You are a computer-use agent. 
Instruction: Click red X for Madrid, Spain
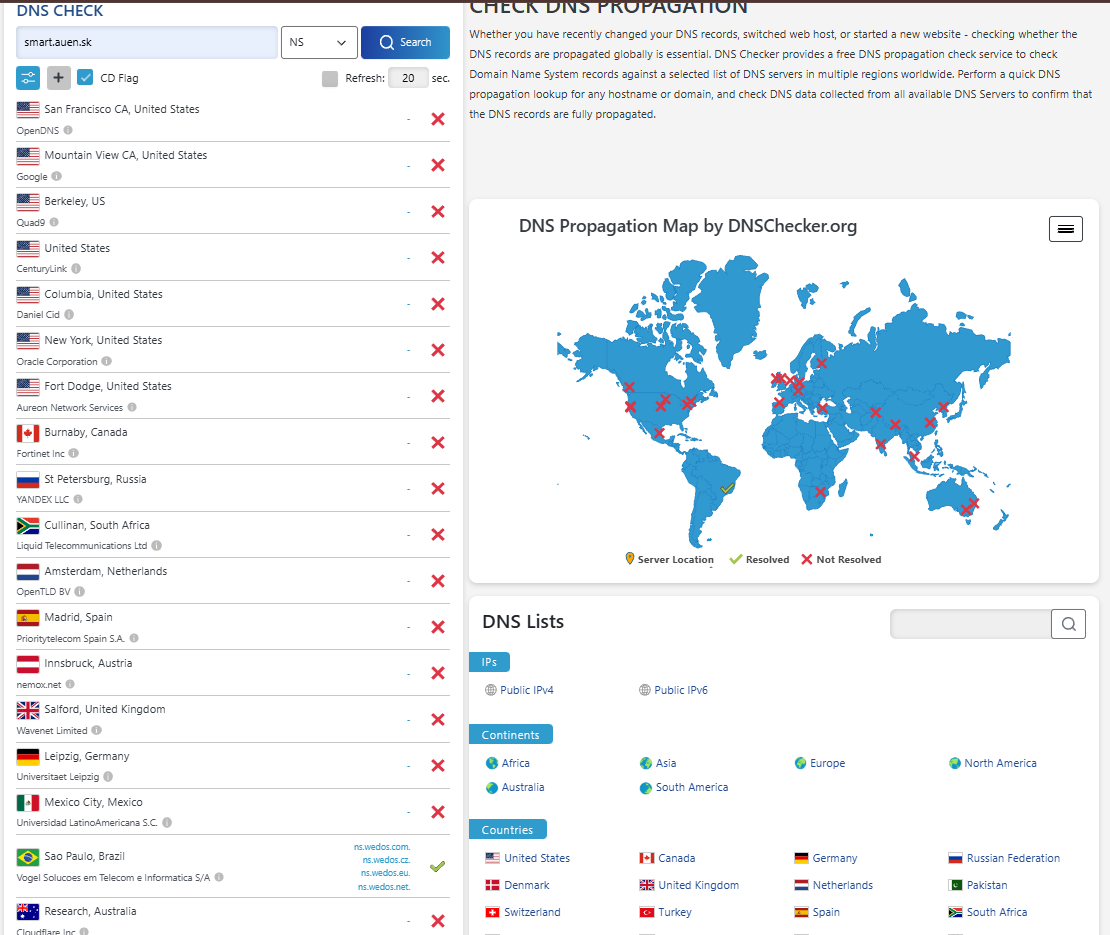(x=437, y=627)
